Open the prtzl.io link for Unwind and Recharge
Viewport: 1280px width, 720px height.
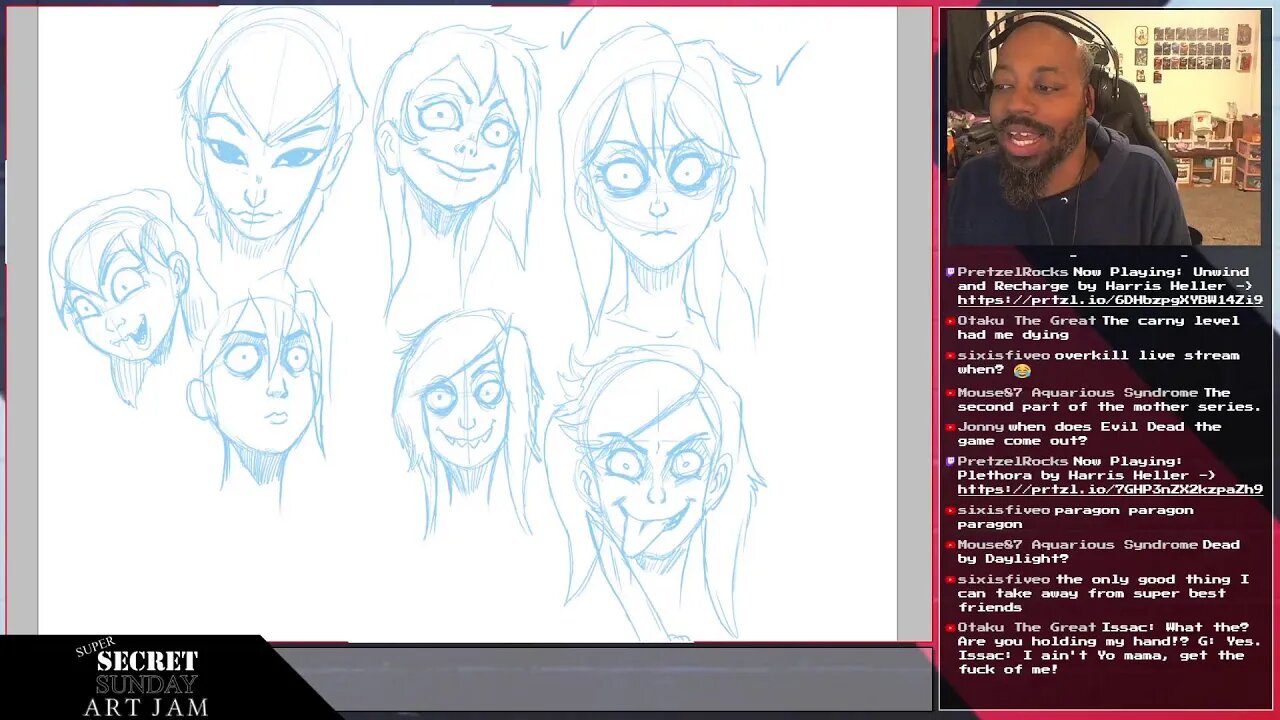coord(1109,300)
